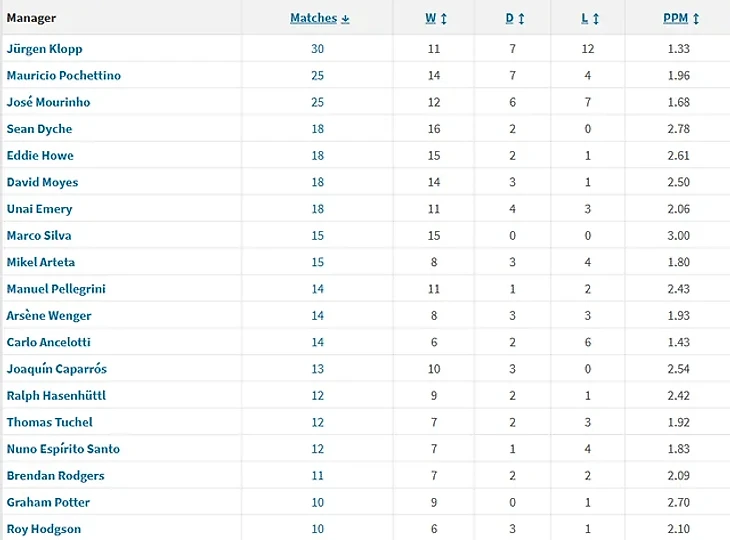Sort table by D column header
This screenshot has height=540, width=730.
[x=515, y=18]
